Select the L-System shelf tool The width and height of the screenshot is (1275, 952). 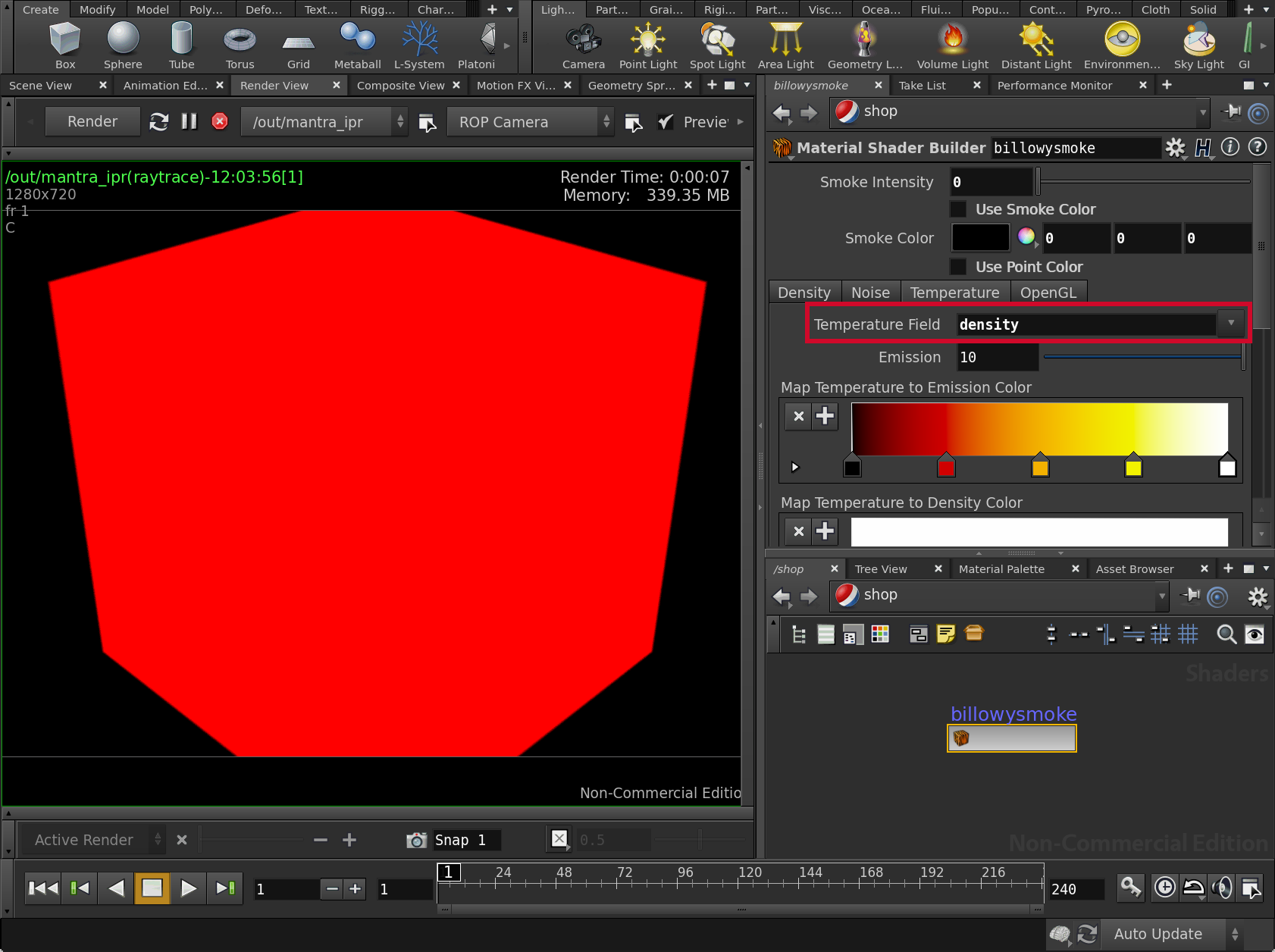(x=418, y=45)
